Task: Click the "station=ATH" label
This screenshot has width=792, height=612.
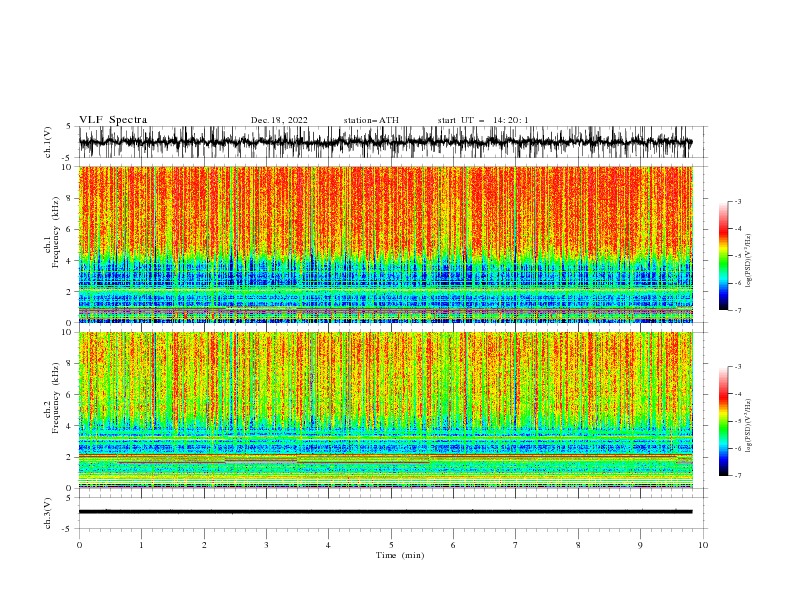Action: (371, 120)
